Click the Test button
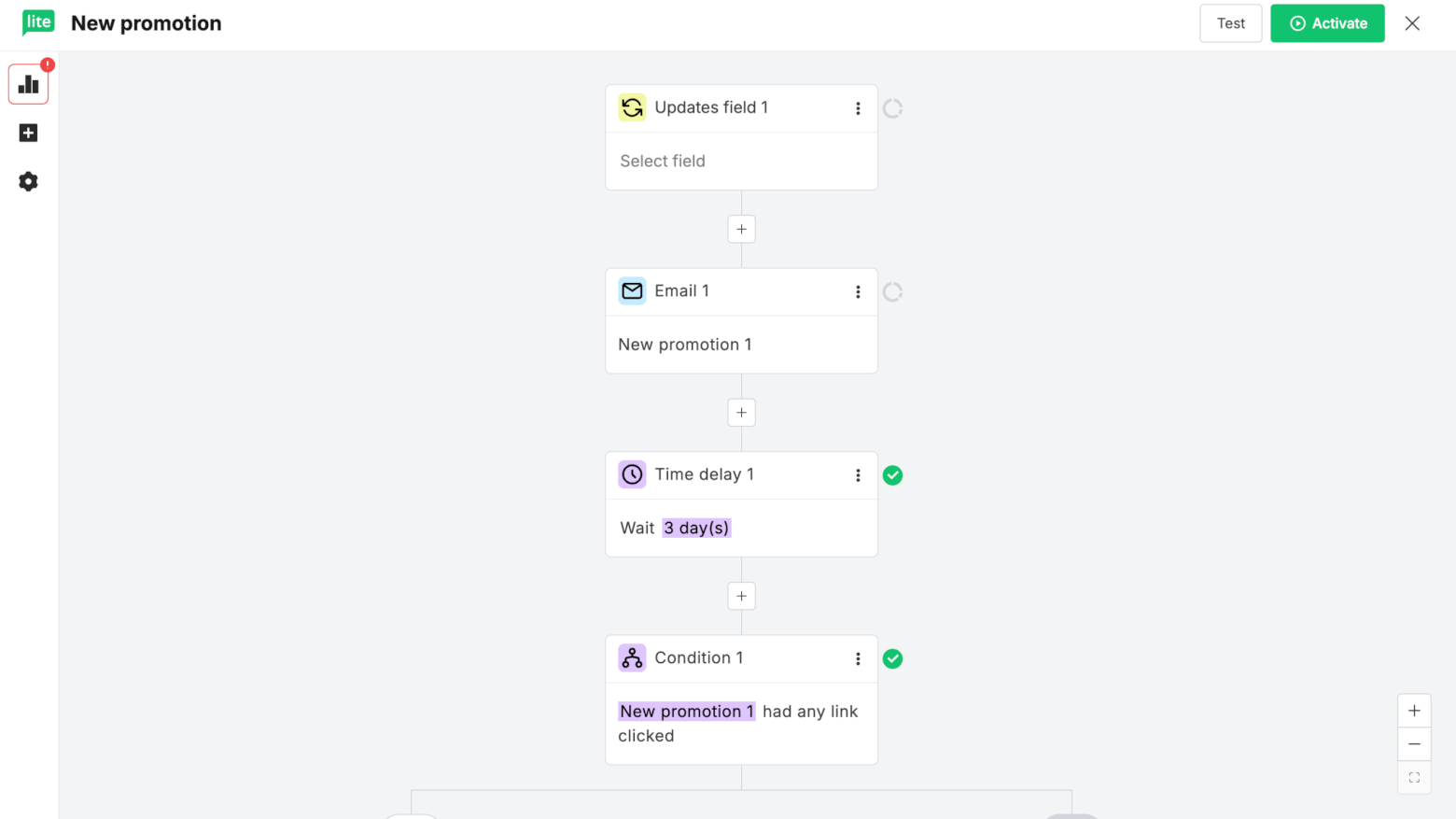Screen dimensions: 1456x819 tap(1230, 23)
